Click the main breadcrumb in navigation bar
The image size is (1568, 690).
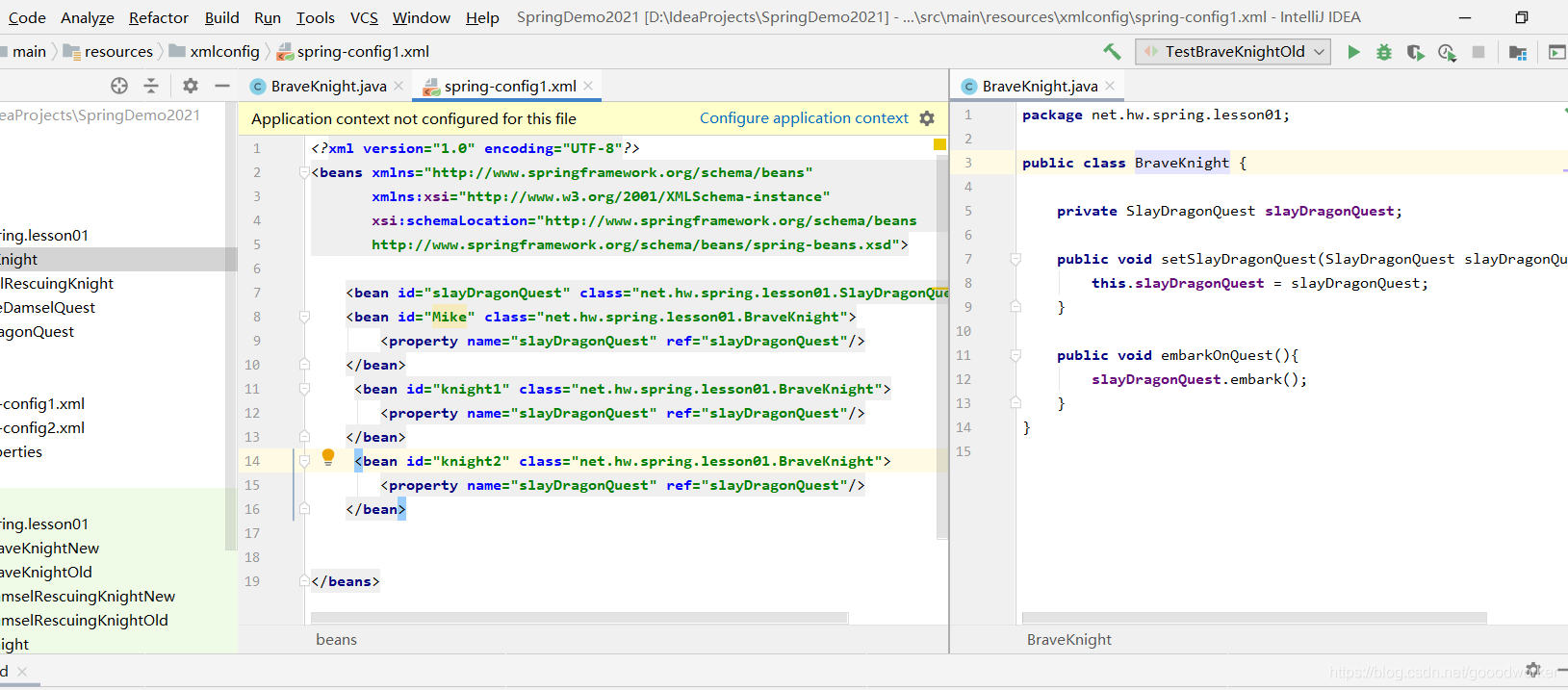click(29, 52)
